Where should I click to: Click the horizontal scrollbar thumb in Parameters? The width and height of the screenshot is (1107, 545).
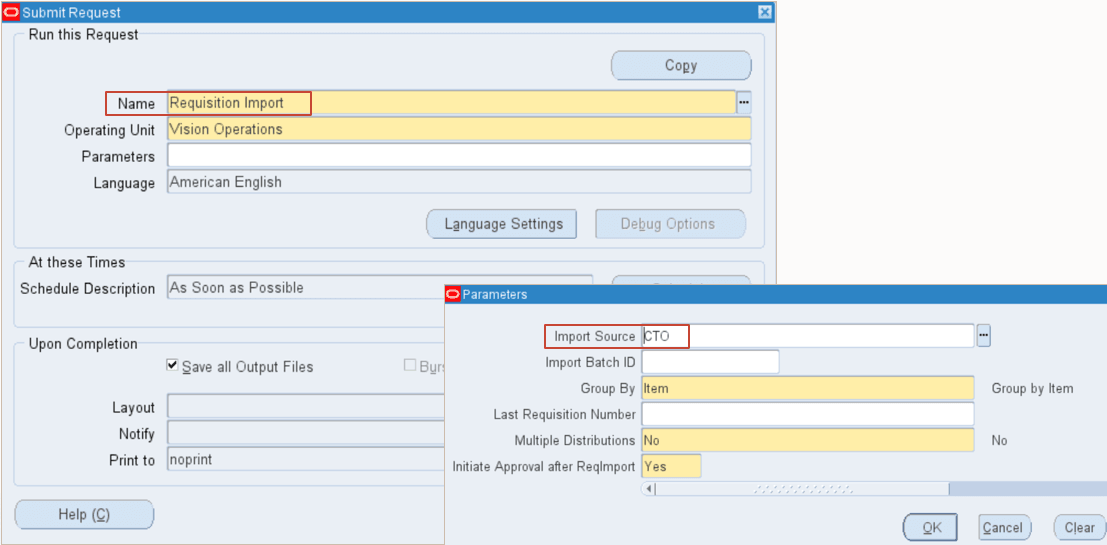pyautogui.click(x=803, y=489)
